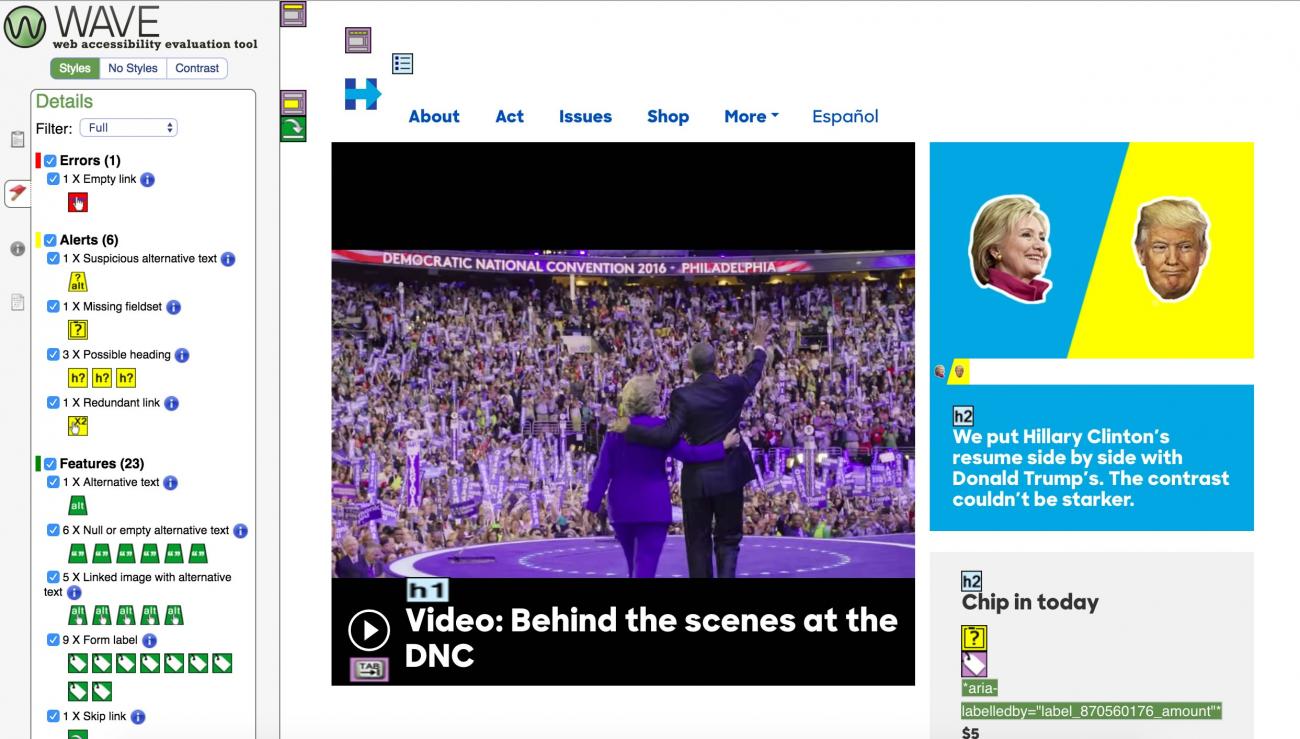Open the Documentation info sidebar tab

click(x=17, y=248)
